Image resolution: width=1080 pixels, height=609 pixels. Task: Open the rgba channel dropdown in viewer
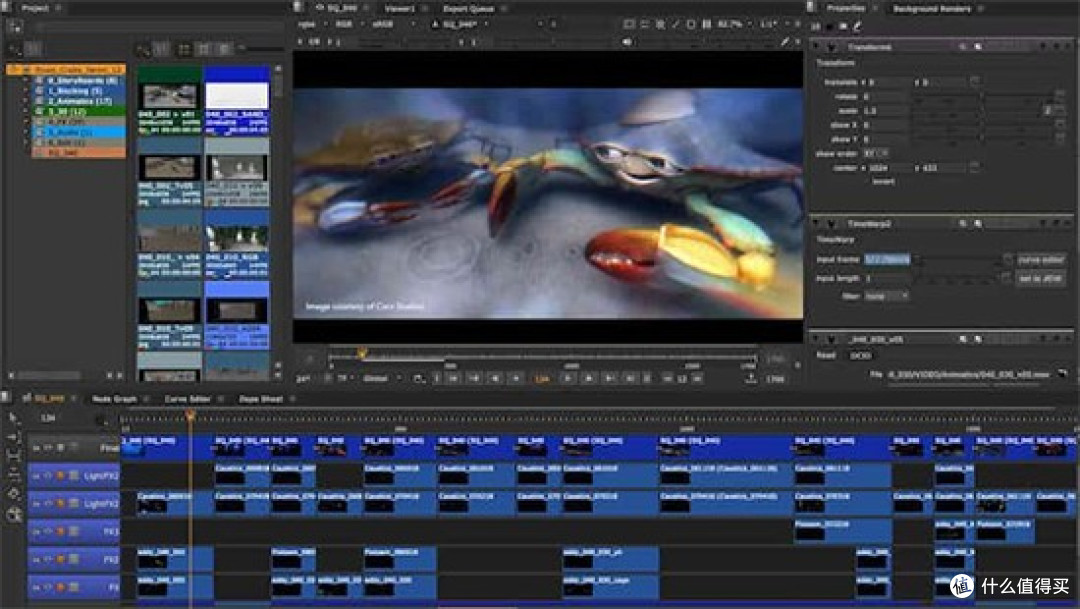[x=312, y=24]
